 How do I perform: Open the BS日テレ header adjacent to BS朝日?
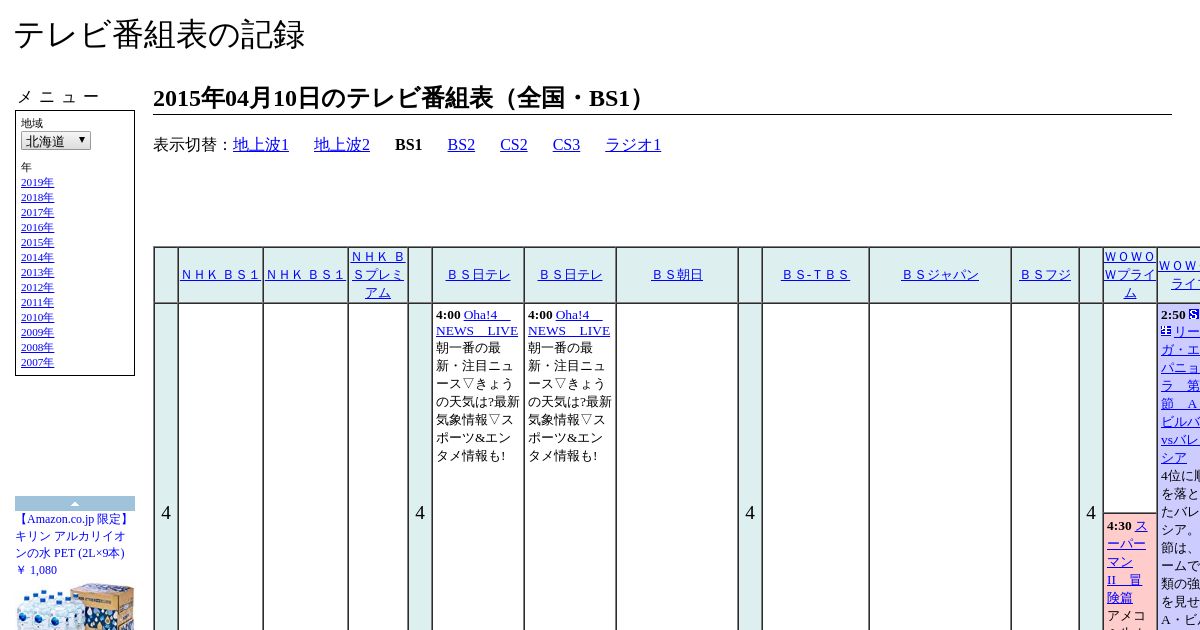click(570, 275)
